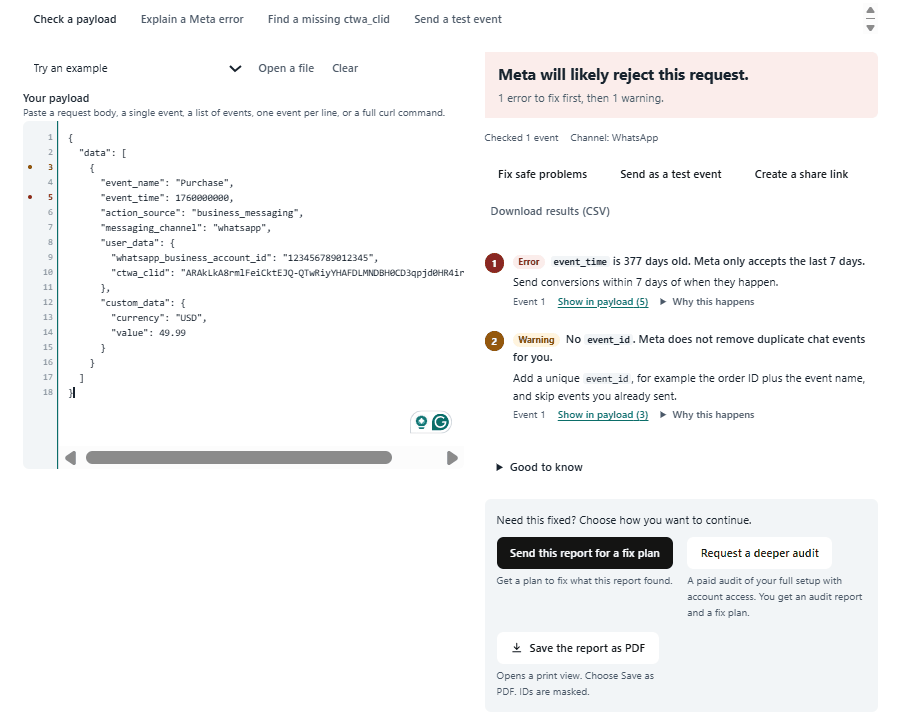Click the Meta will likely reject heading
Viewport: 900px width, 721px height.
pyautogui.click(x=623, y=75)
